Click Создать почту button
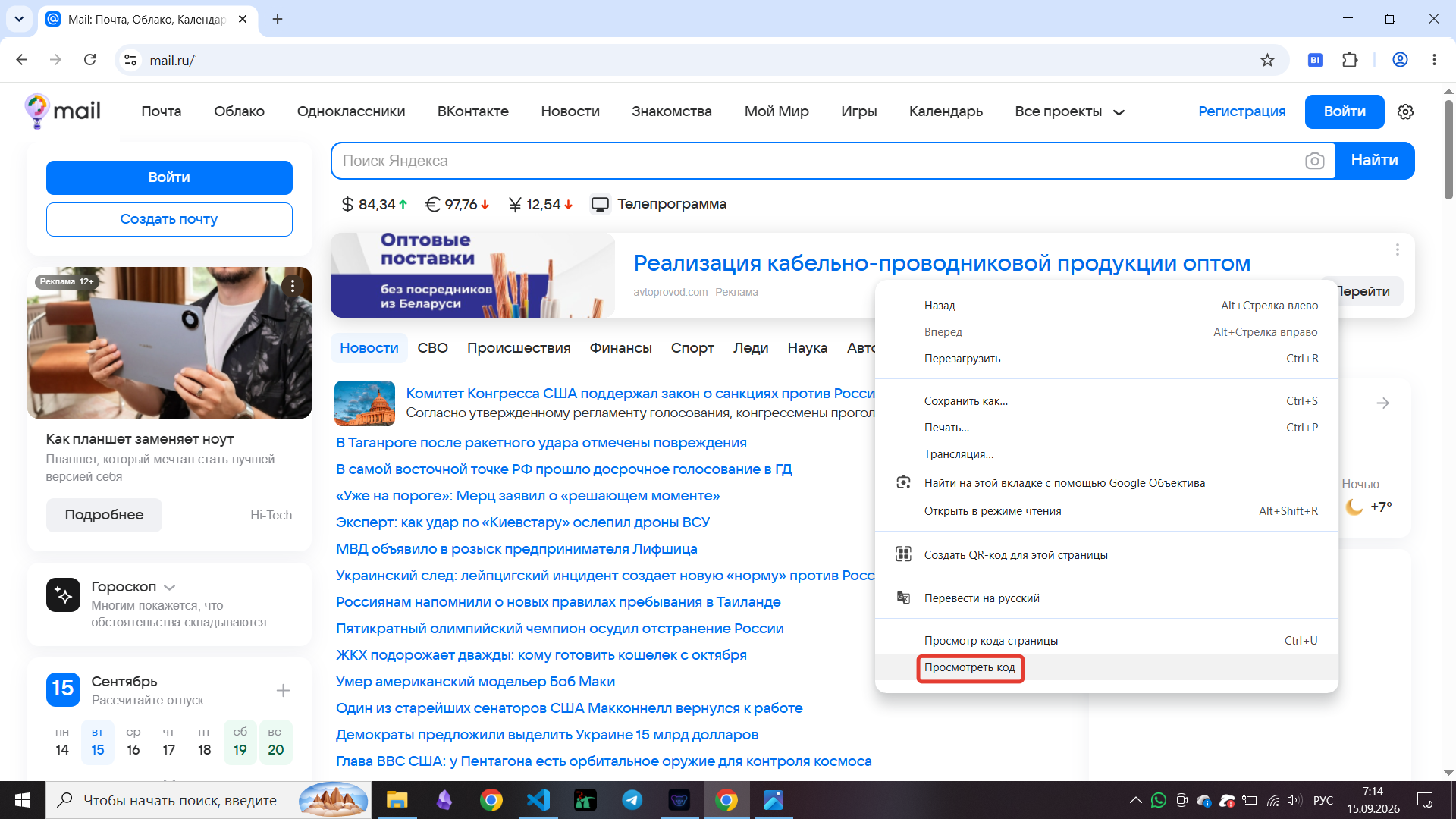This screenshot has width=1456, height=819. [169, 219]
